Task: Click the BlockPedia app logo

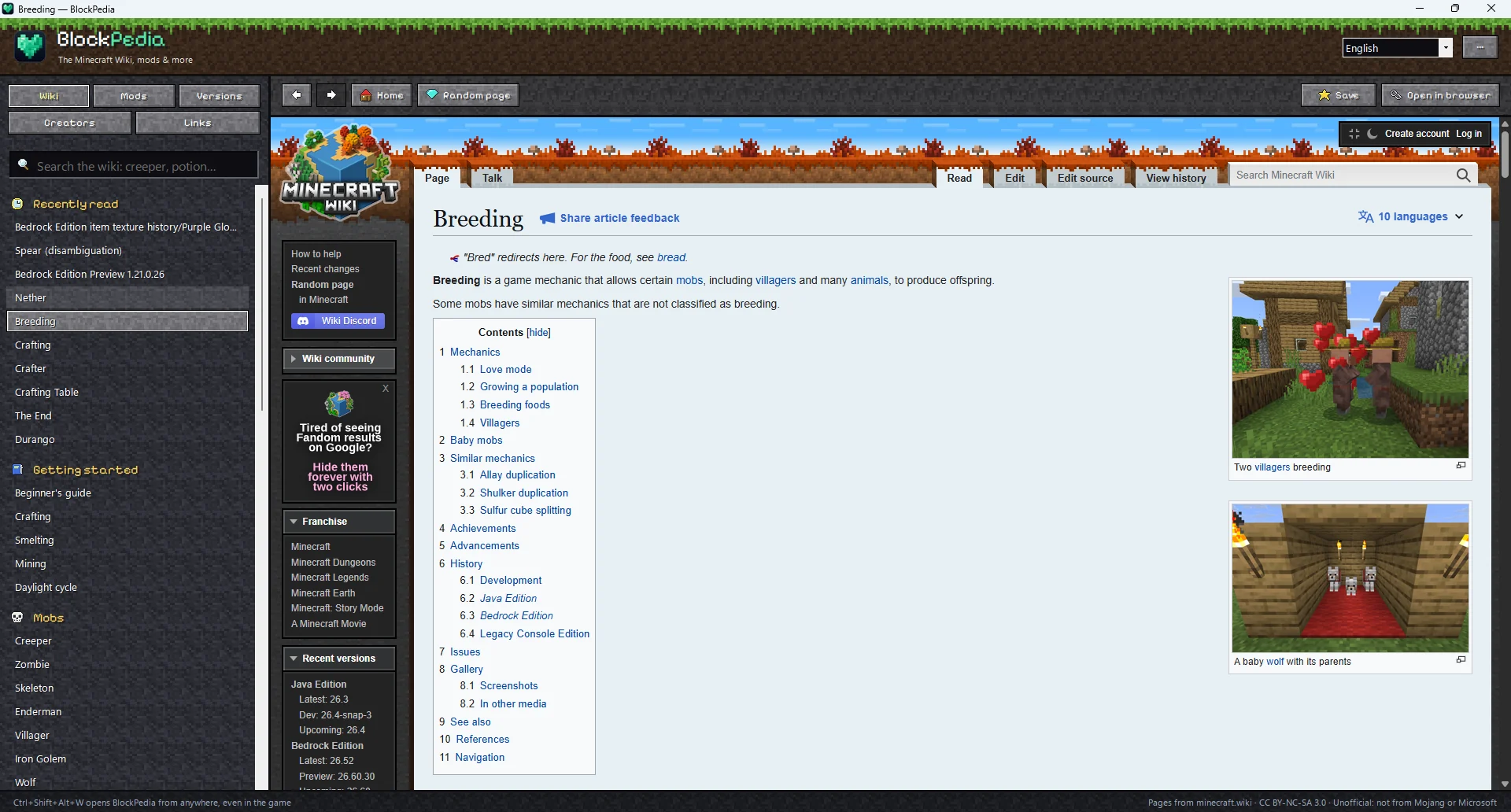Action: click(30, 47)
